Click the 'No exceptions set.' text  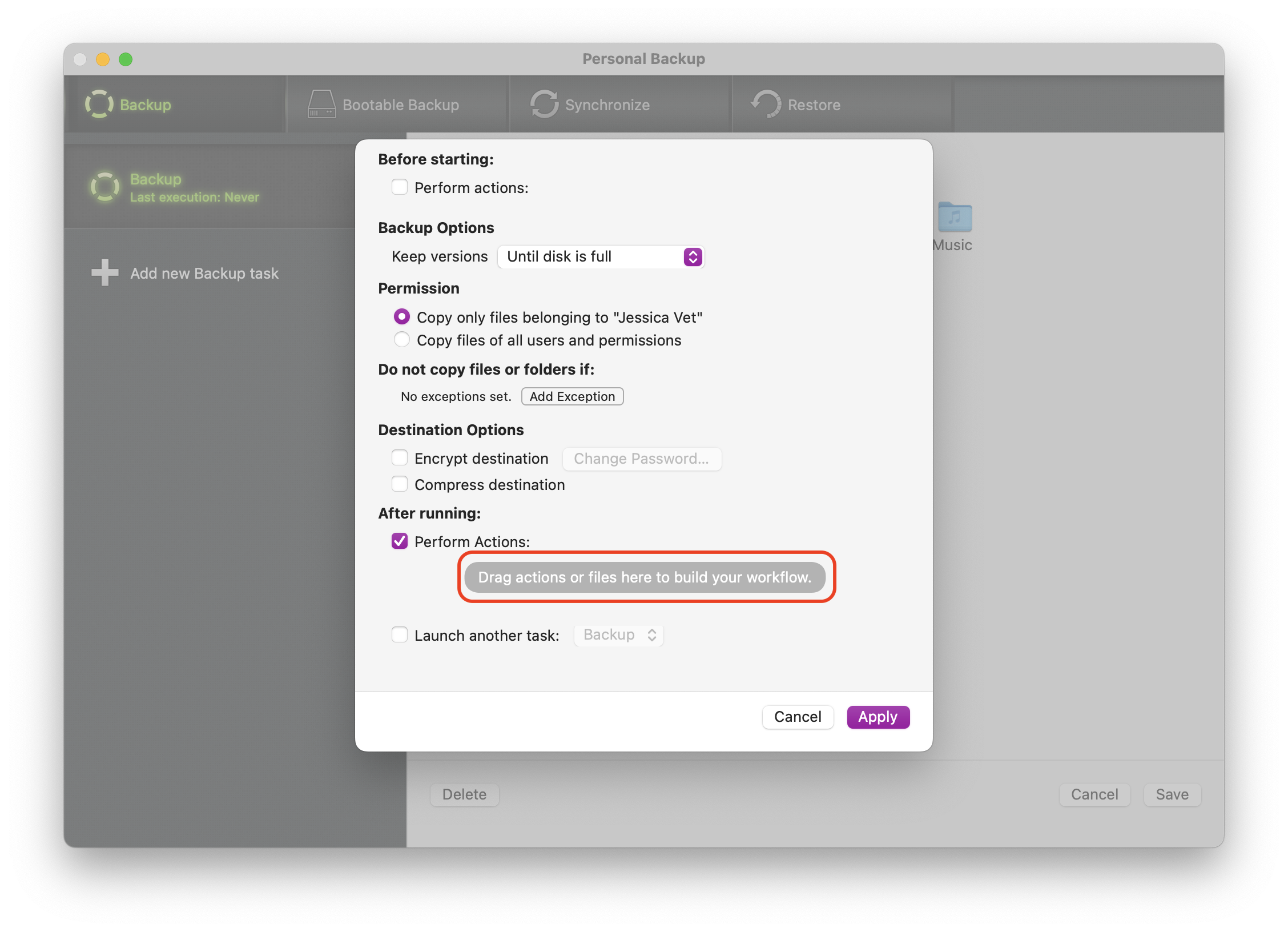point(456,396)
